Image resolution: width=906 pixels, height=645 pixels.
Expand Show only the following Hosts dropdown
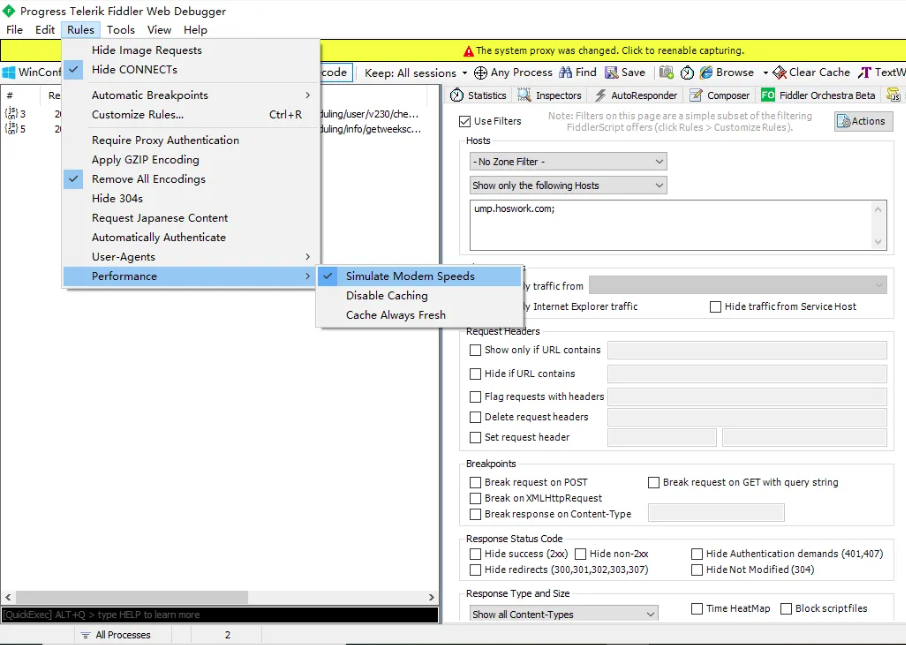(568, 185)
